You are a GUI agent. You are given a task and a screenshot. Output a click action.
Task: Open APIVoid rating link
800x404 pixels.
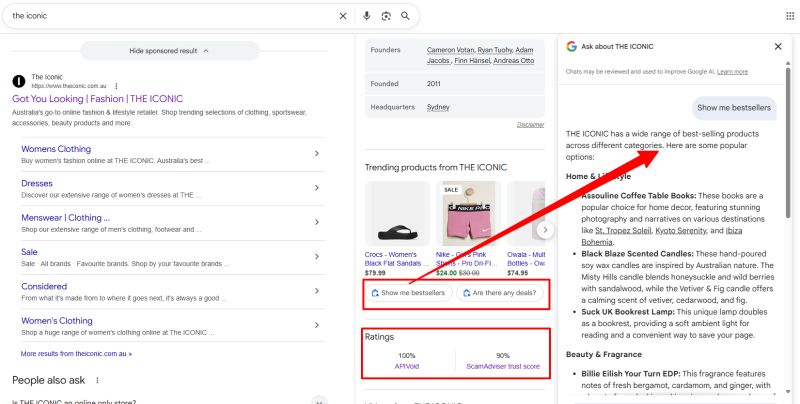click(407, 366)
